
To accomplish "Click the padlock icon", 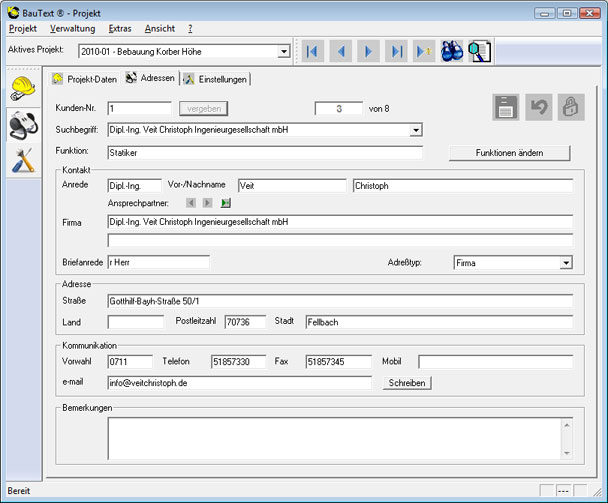I will pyautogui.click(x=571, y=108).
